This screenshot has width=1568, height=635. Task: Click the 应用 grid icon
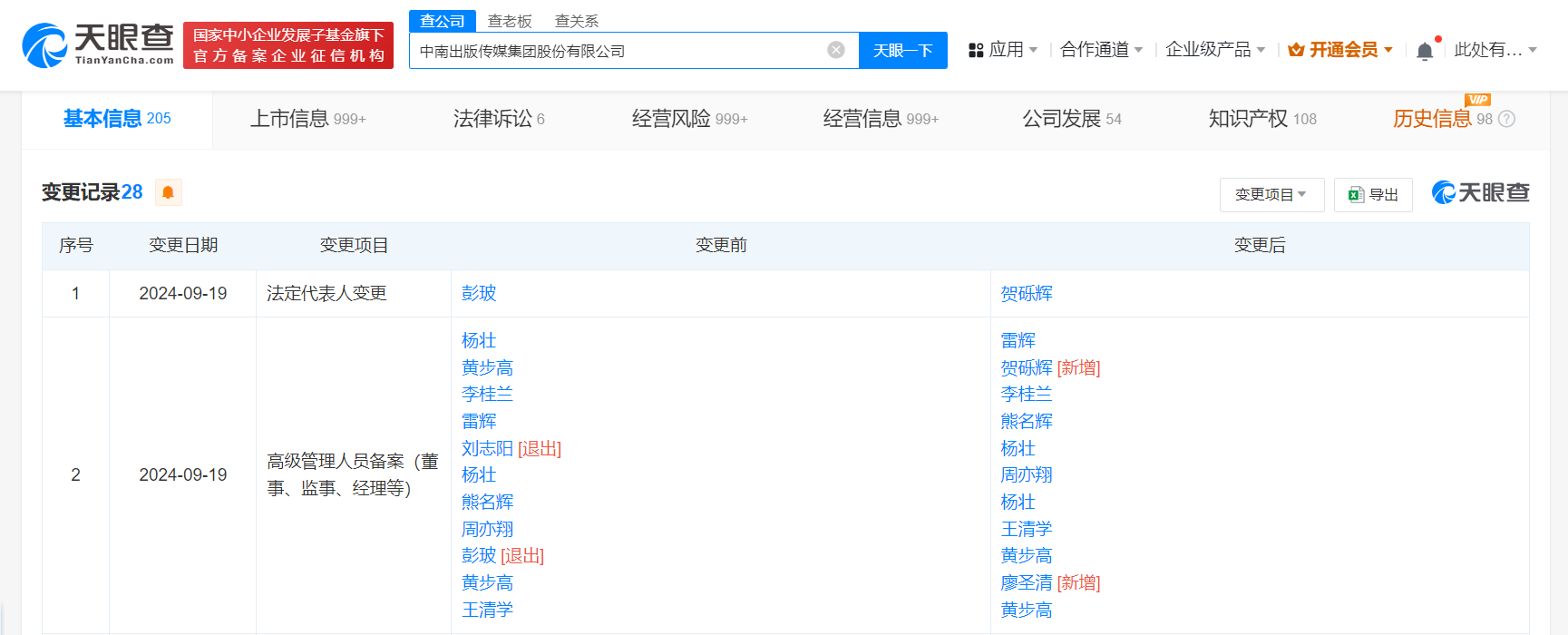click(x=976, y=51)
